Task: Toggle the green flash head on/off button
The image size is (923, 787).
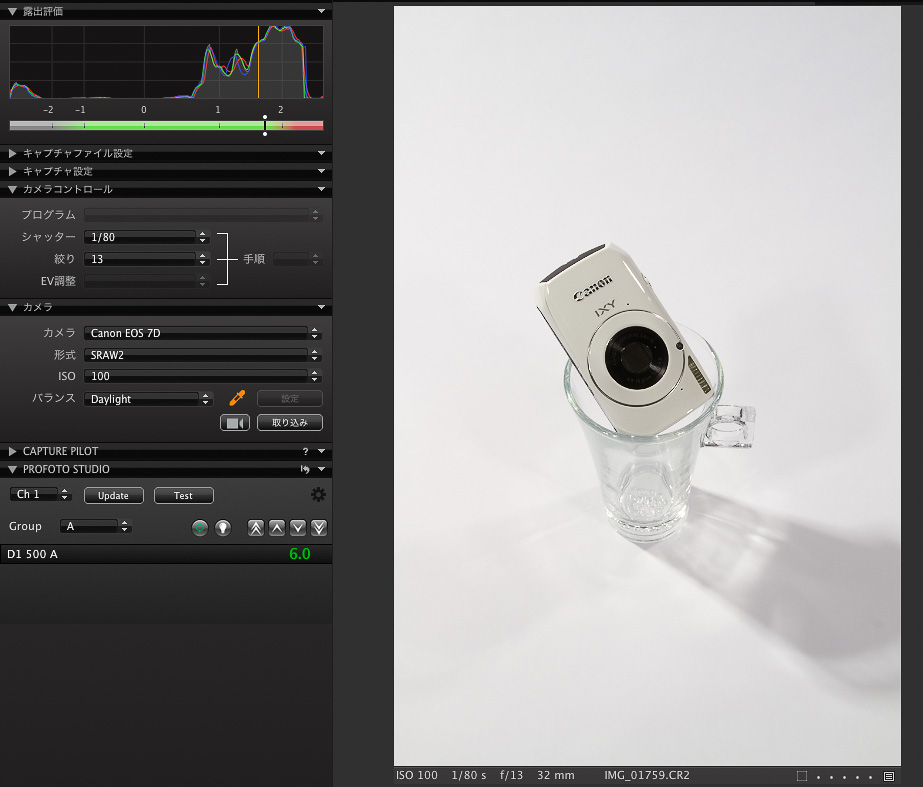Action: (200, 527)
